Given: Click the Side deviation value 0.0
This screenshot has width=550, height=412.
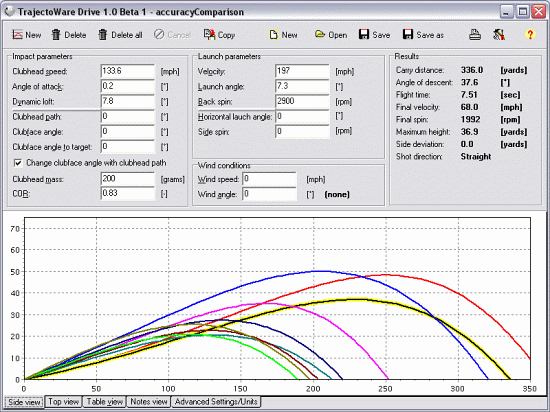Looking at the screenshot, I should point(467,144).
